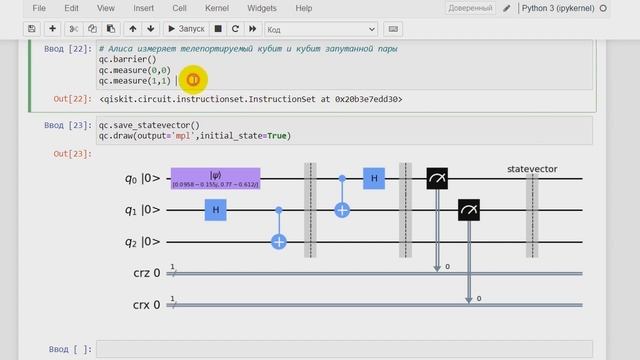The width and height of the screenshot is (640, 360).
Task: Click into code cell with qc.save_statevector()
Action: (x=344, y=131)
